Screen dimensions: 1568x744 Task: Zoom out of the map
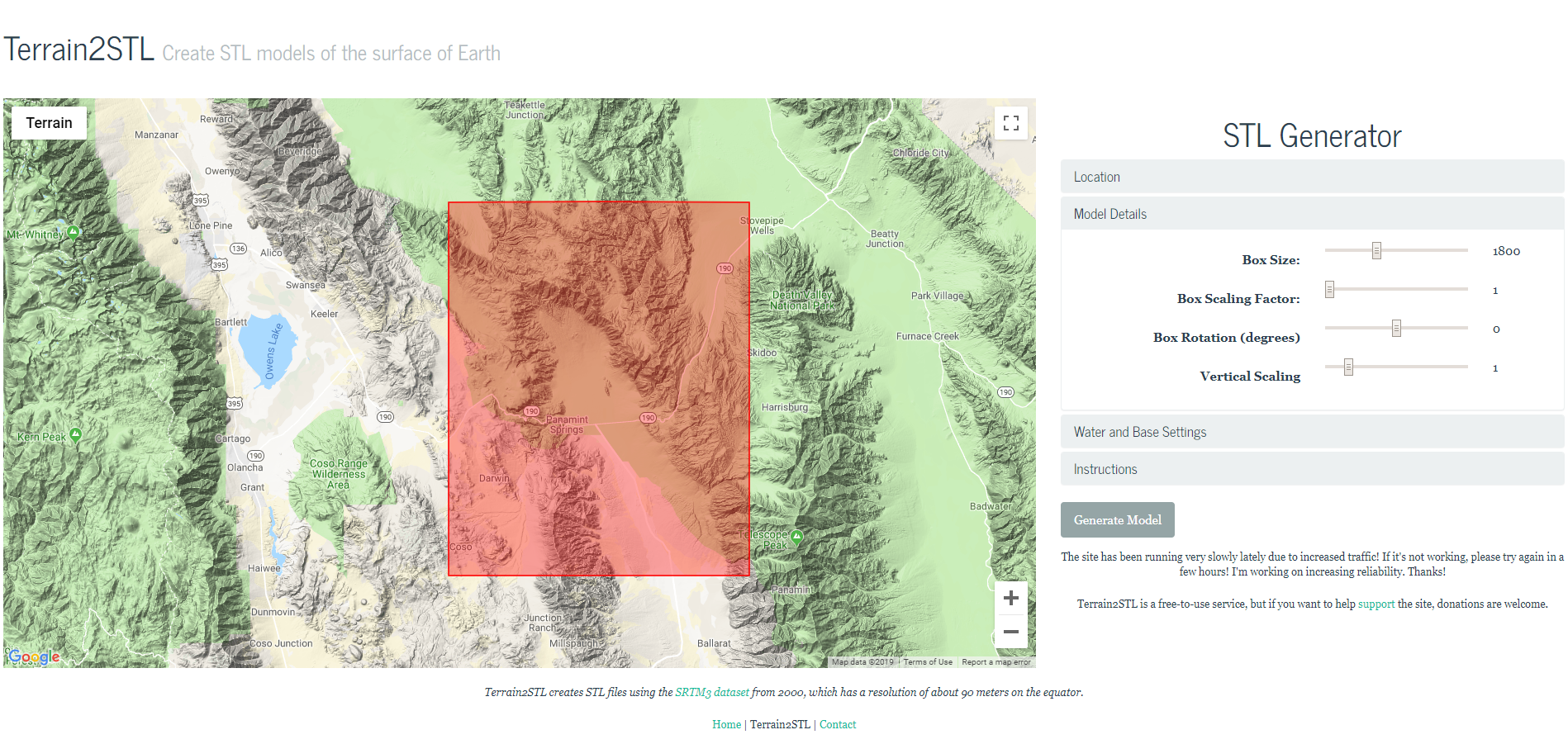coord(1010,632)
